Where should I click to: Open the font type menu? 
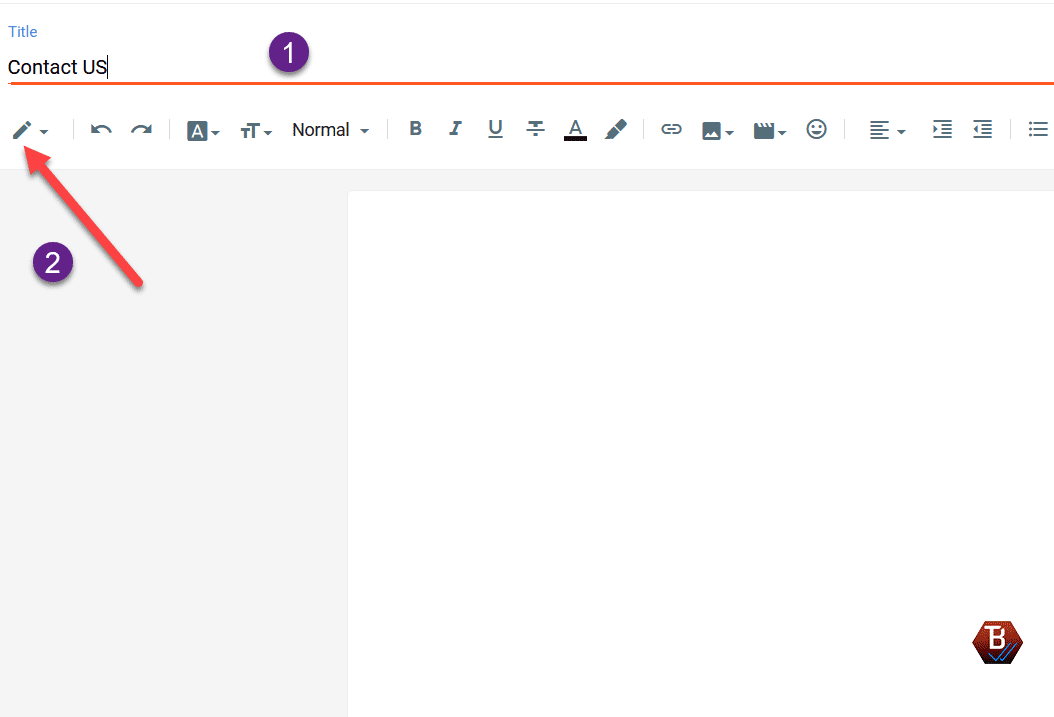point(203,131)
